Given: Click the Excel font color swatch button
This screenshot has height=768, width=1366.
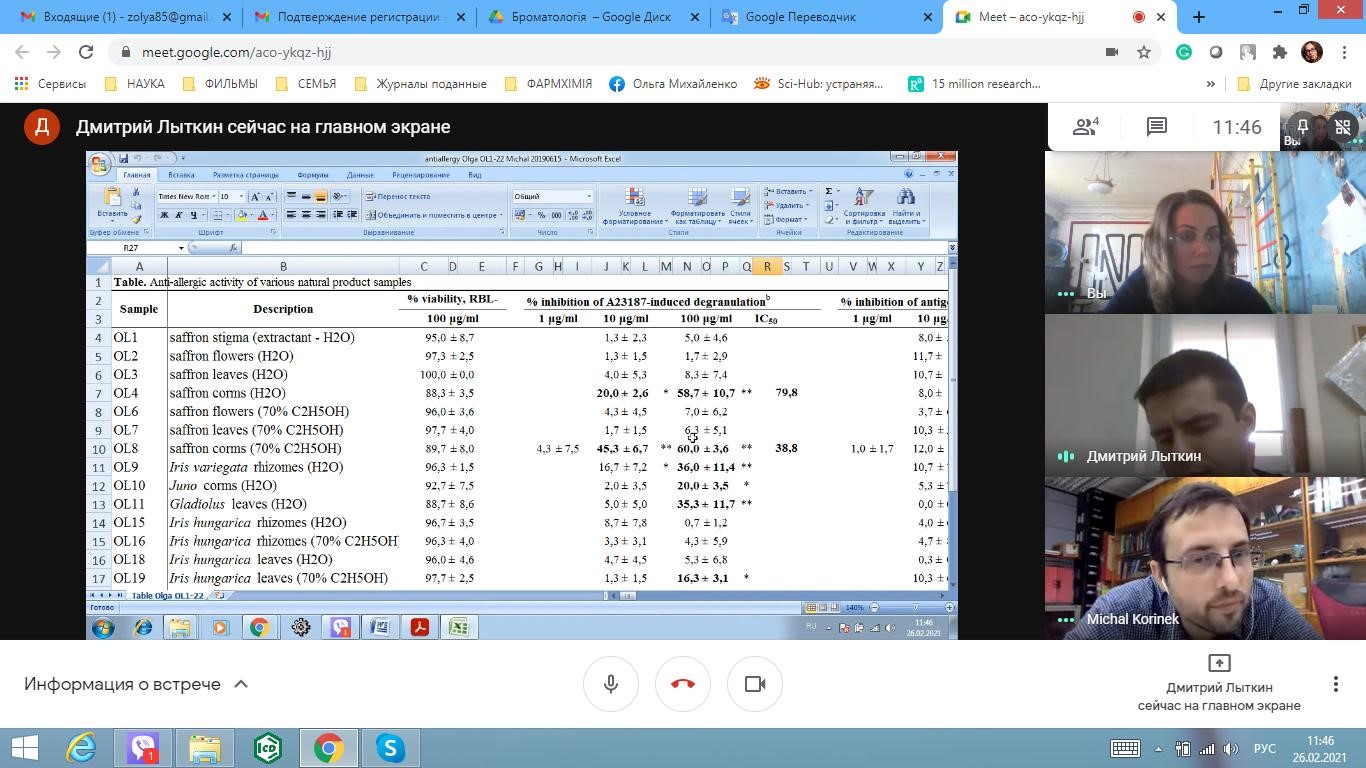Looking at the screenshot, I should (263, 215).
